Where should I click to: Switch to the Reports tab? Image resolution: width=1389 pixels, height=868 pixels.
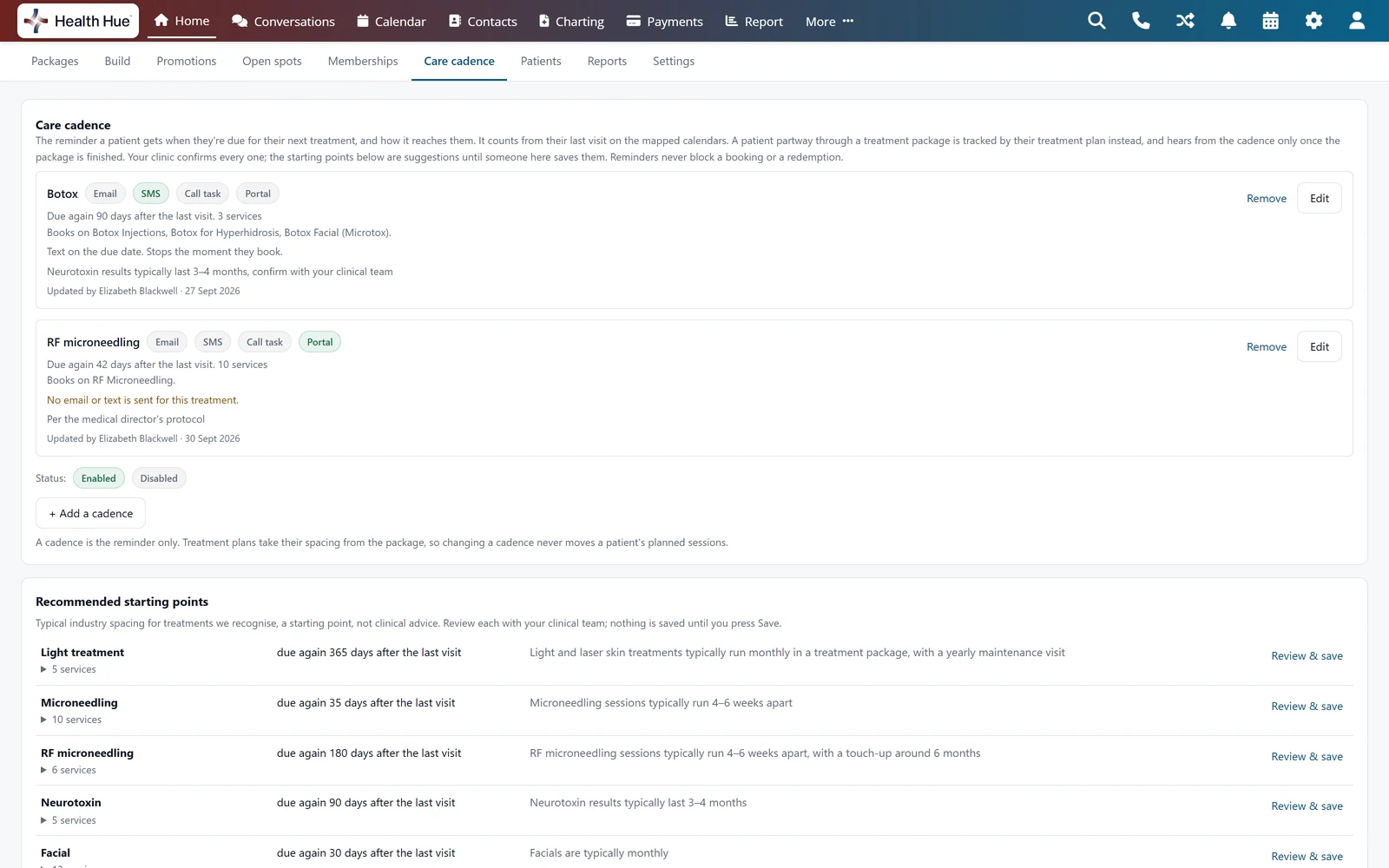(x=607, y=61)
